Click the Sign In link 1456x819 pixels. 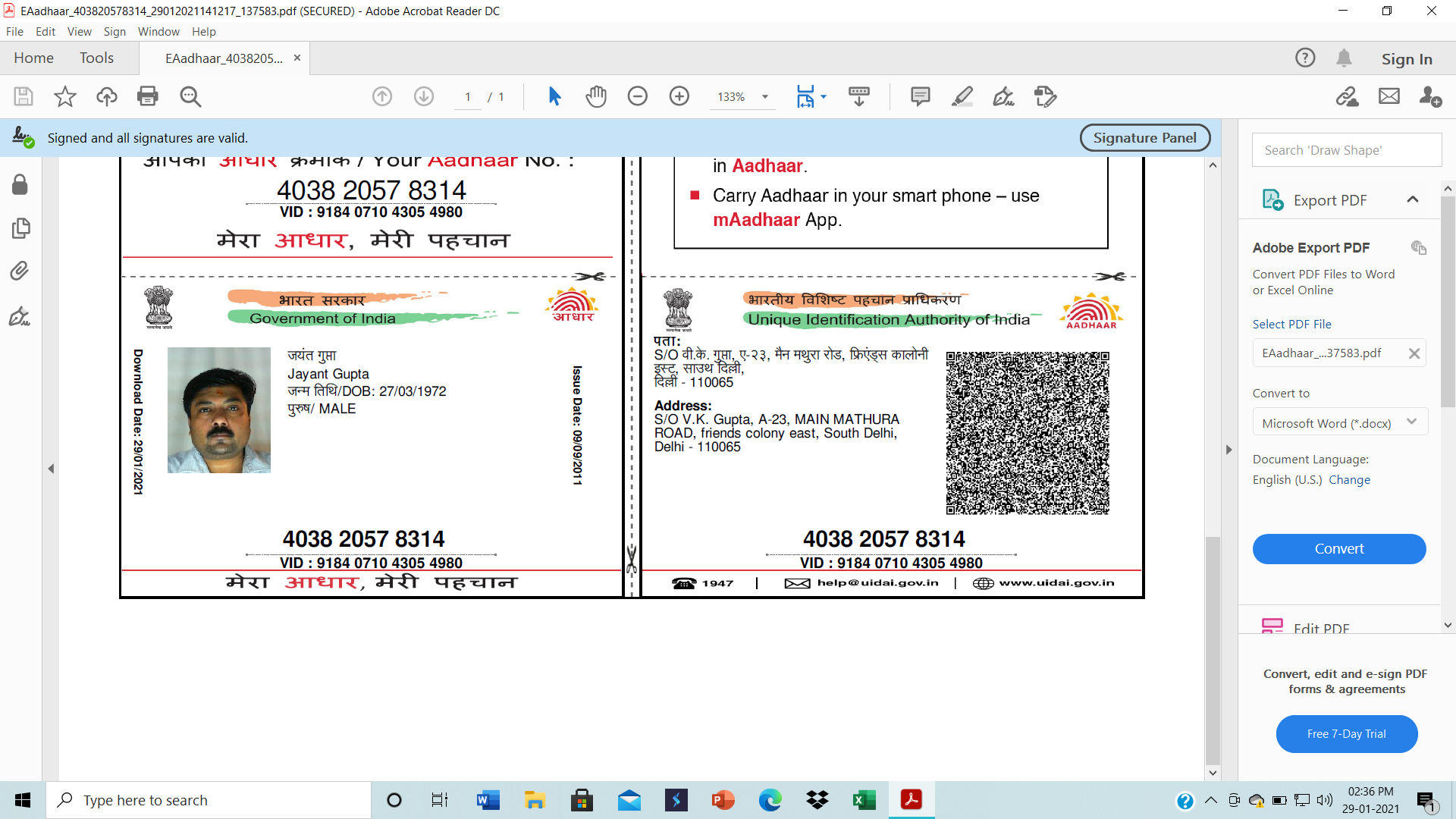click(x=1407, y=58)
